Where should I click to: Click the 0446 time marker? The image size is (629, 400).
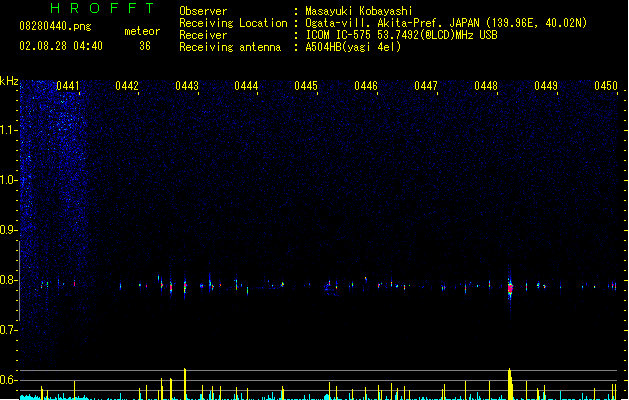(x=366, y=86)
